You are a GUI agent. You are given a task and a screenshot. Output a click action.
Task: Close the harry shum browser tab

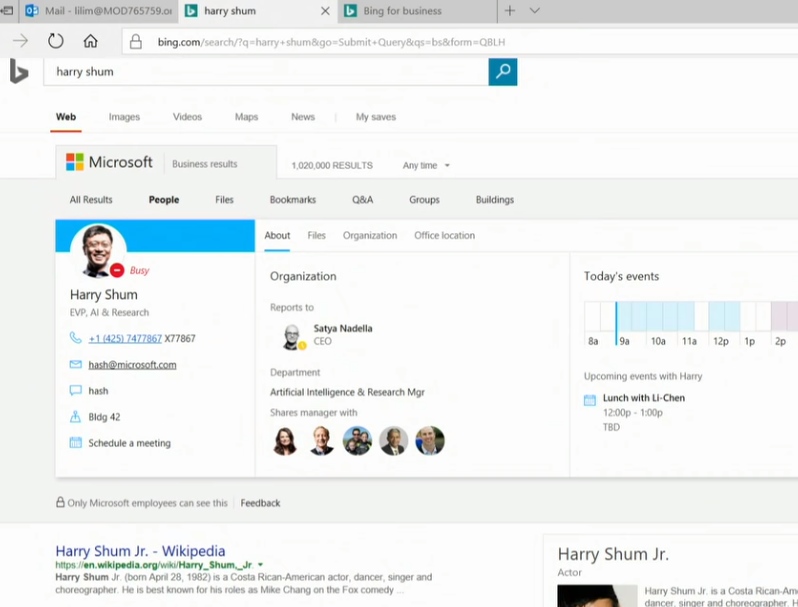(325, 11)
